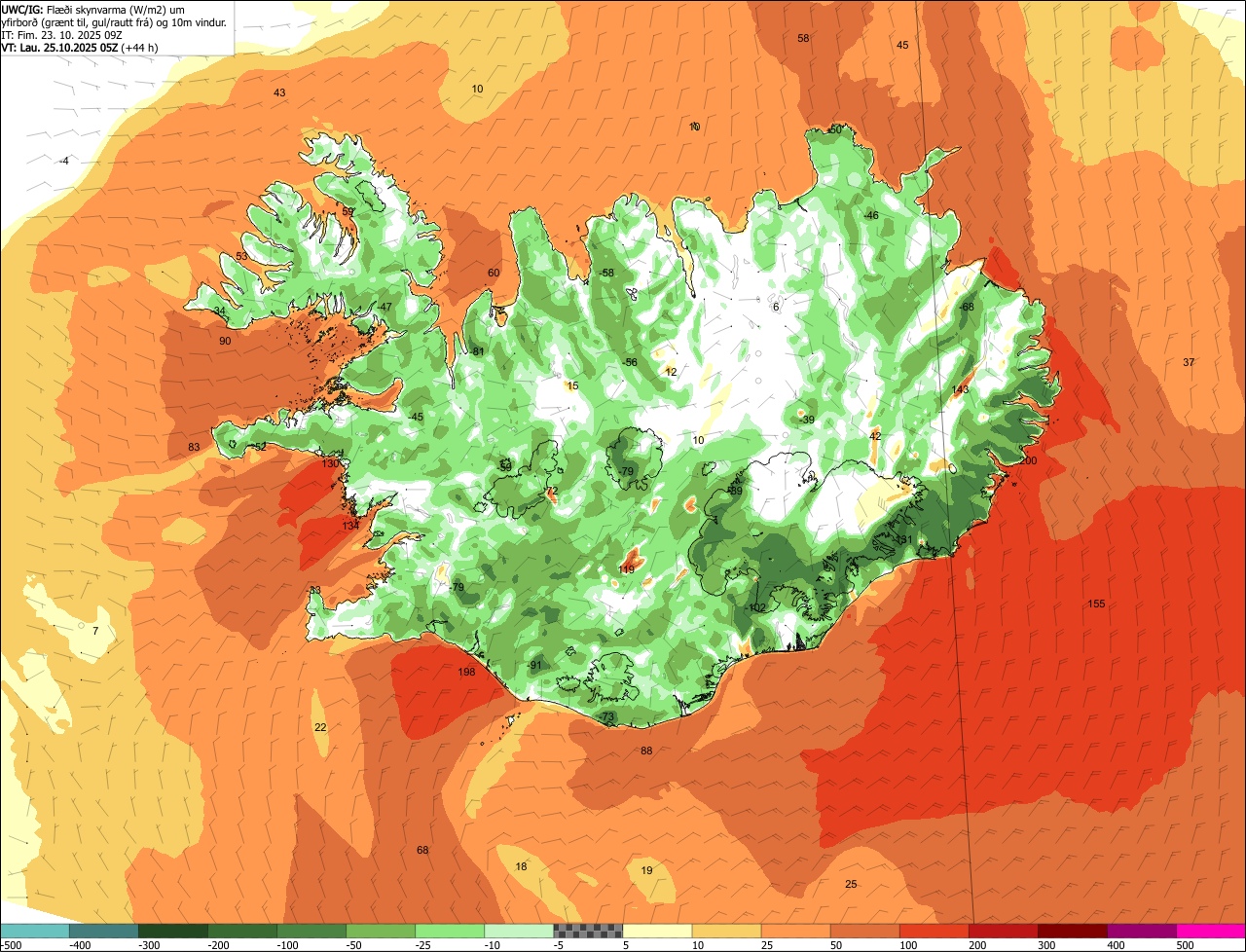
Task: Click the crimson 200 to 300 legend swatch
Action: 1003,931
